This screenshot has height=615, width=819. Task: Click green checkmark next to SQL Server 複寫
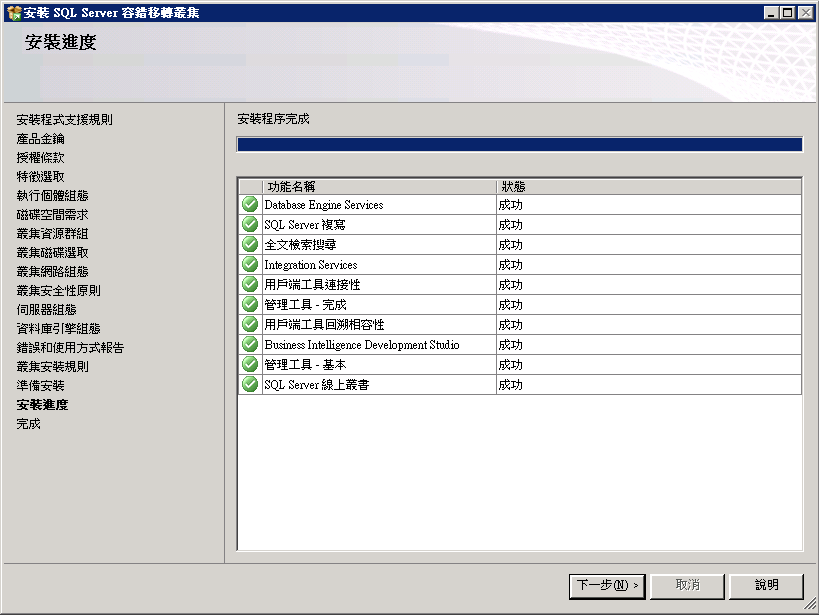[x=250, y=224]
